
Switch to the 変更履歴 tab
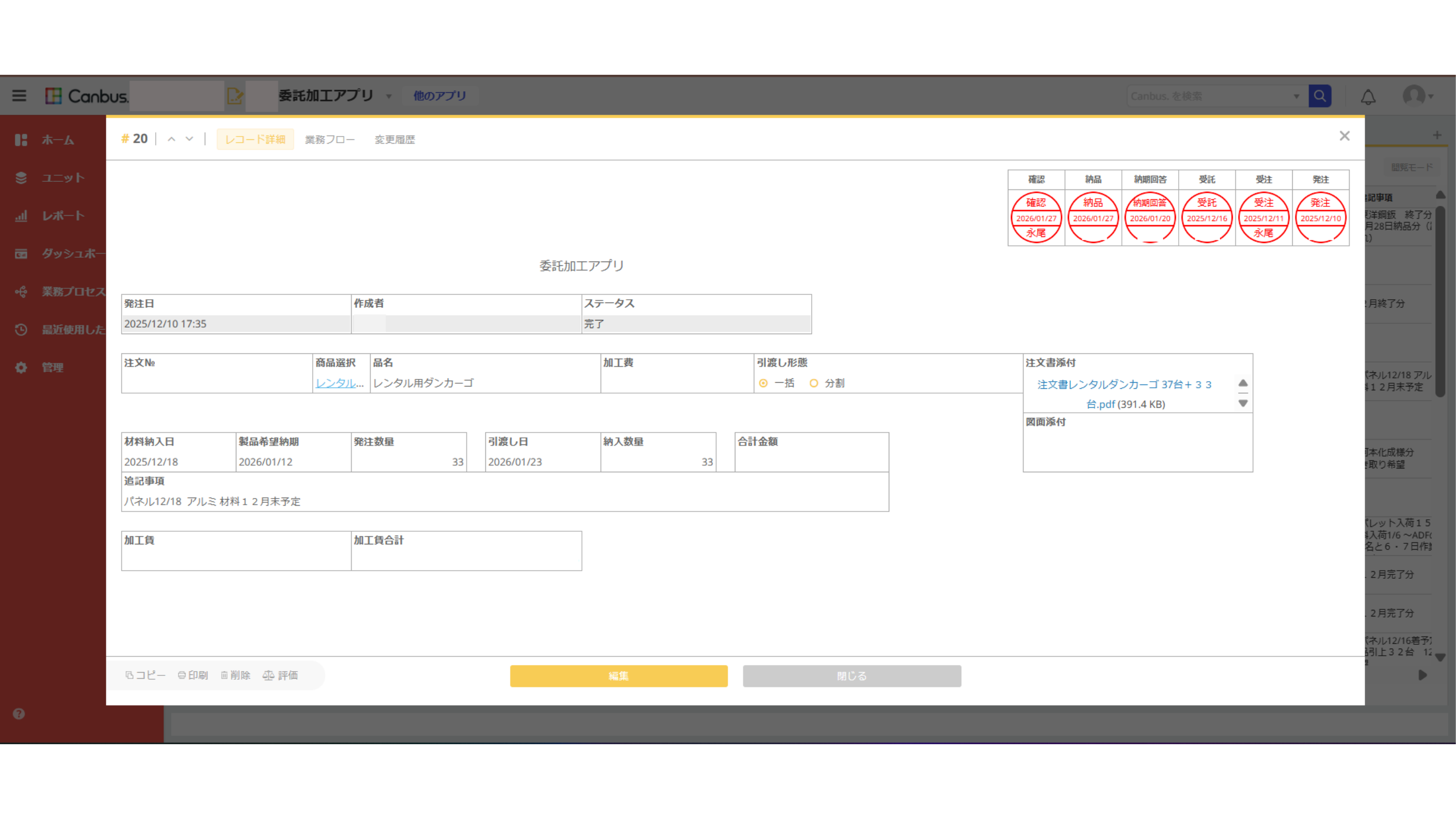point(395,140)
